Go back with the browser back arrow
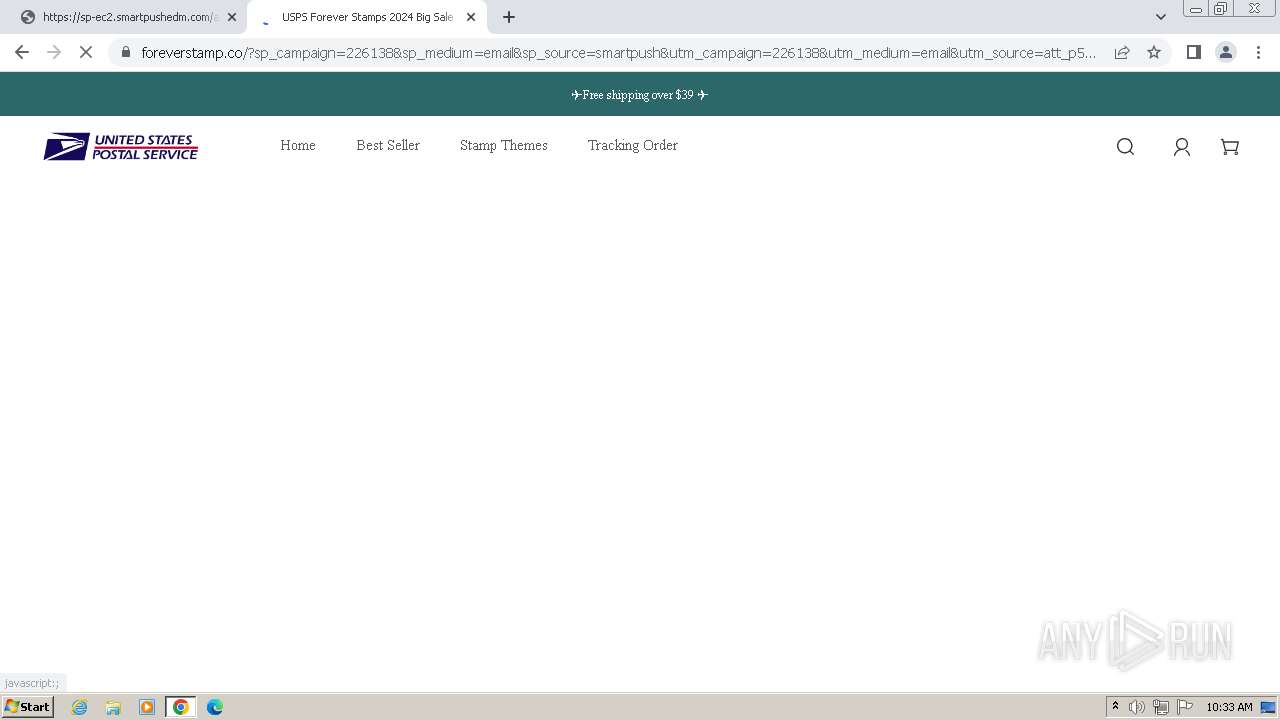This screenshot has height=720, width=1280. click(x=22, y=52)
